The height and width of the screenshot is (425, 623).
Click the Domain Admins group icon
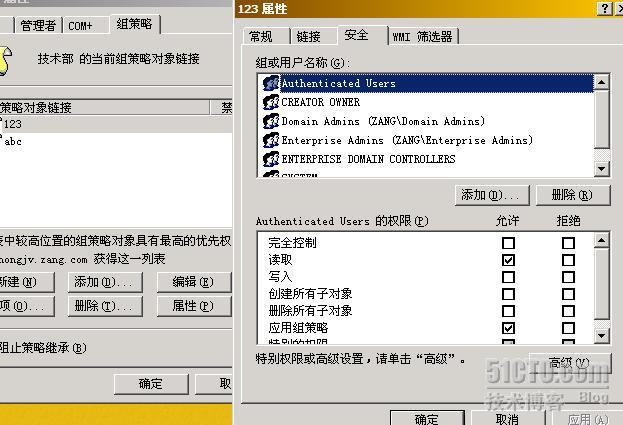click(271, 121)
